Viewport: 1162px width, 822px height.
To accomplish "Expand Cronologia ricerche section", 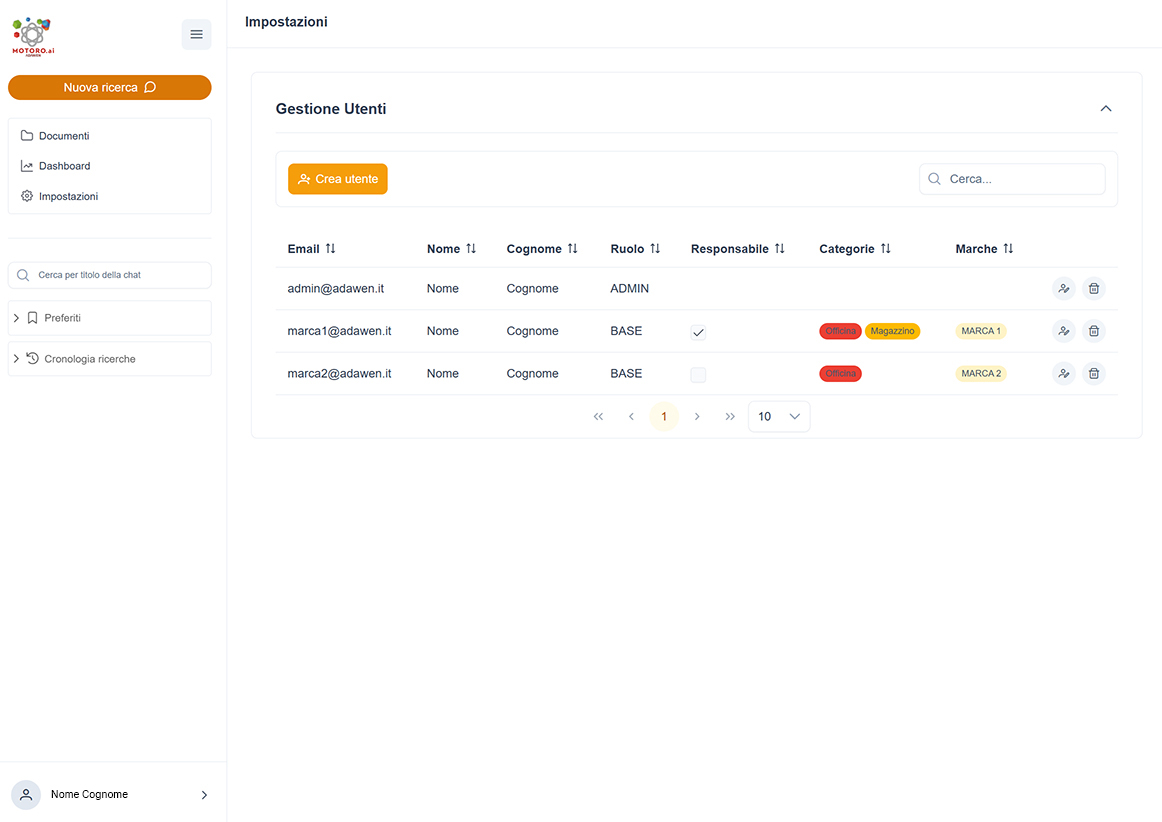I will pyautogui.click(x=110, y=359).
